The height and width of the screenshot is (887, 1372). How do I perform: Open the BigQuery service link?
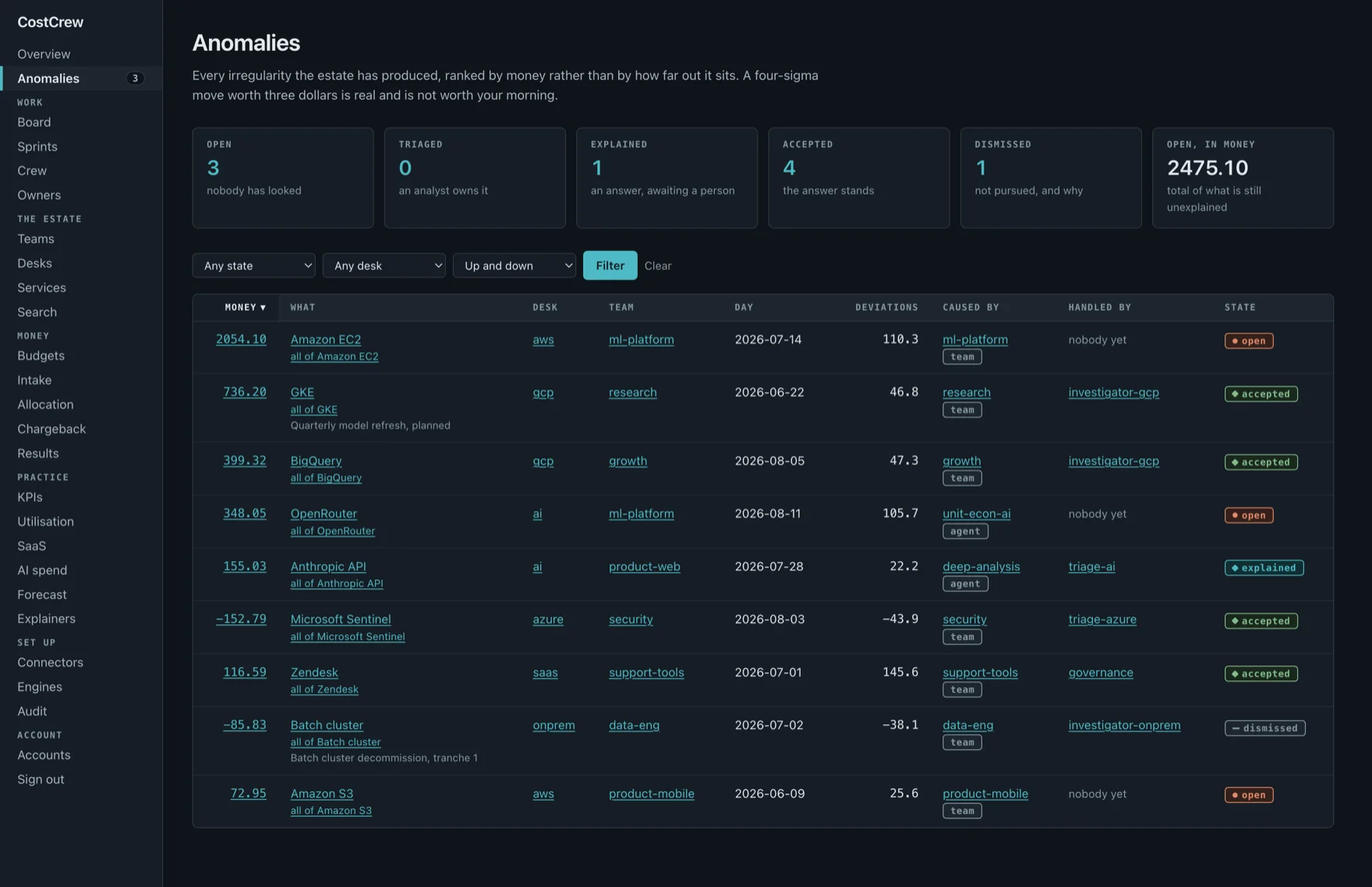point(316,461)
